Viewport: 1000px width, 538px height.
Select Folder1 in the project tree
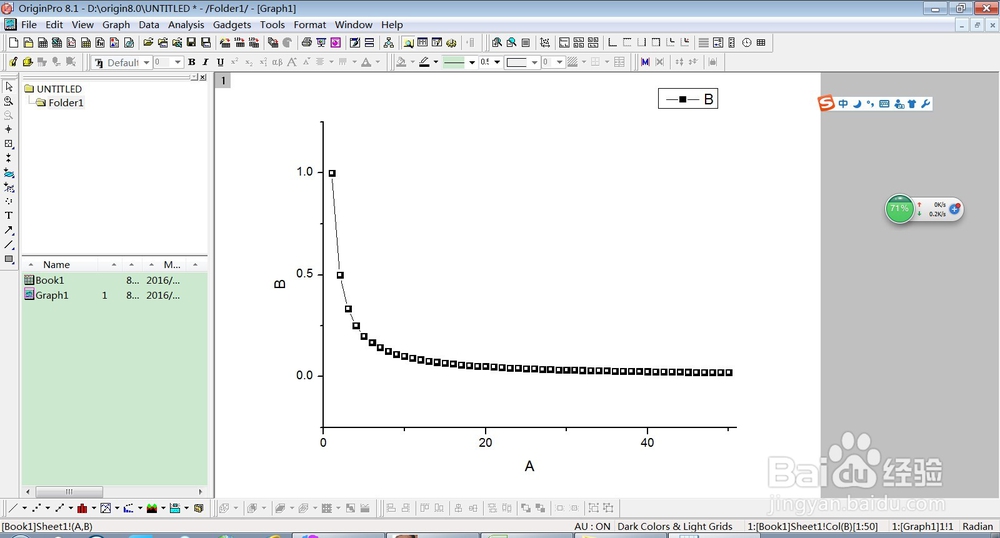pyautogui.click(x=60, y=103)
